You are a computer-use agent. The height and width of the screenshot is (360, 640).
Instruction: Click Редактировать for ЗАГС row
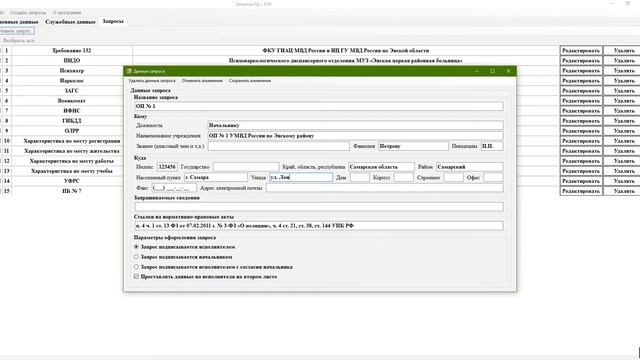[x=581, y=91]
